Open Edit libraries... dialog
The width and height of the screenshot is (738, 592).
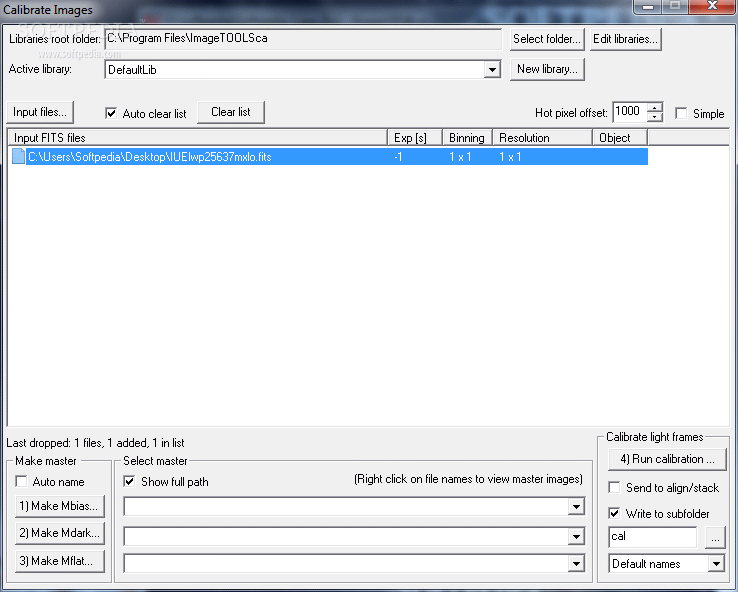coord(626,39)
